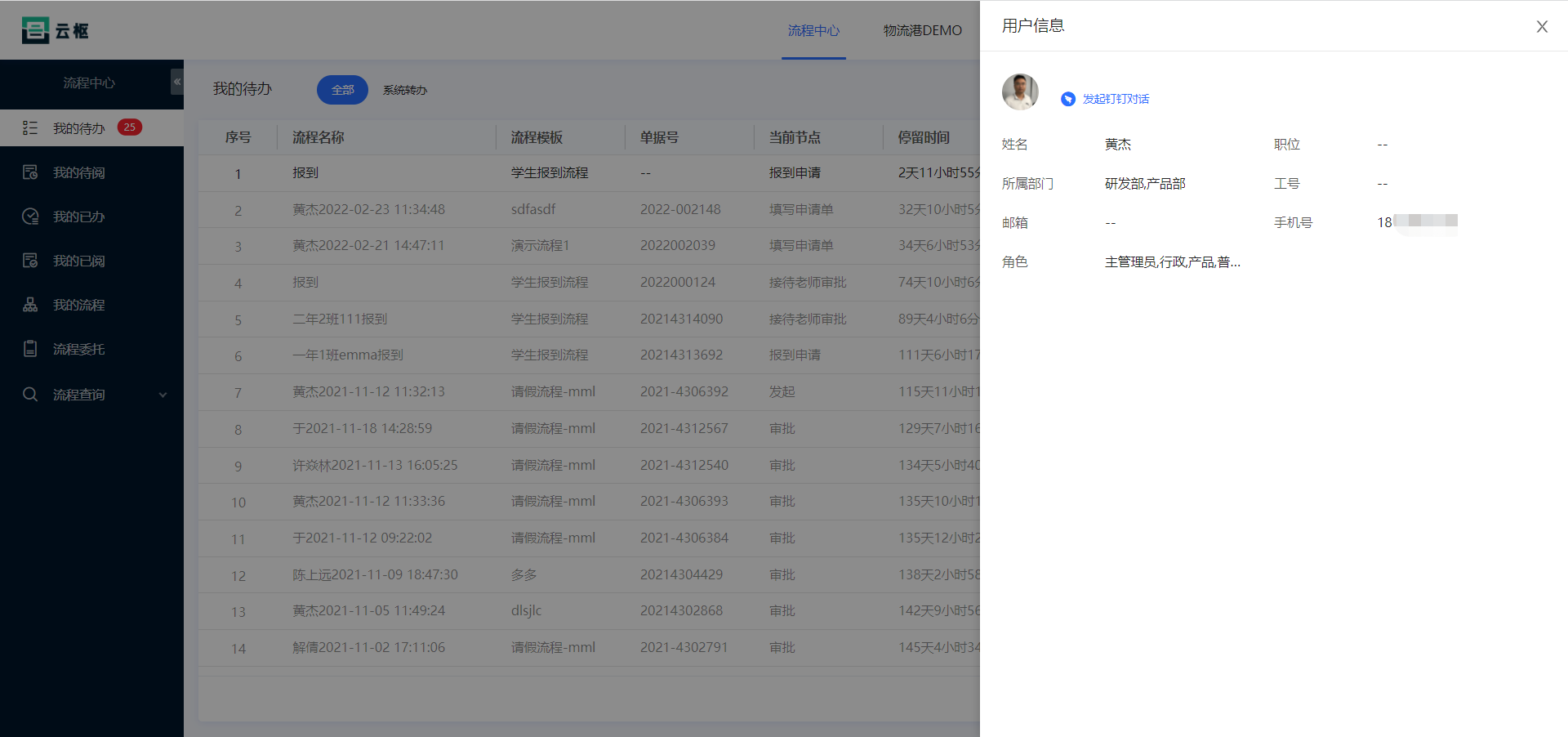This screenshot has width=1568, height=737.
Task: Click the name value 黄杰 in user info
Action: [1118, 145]
